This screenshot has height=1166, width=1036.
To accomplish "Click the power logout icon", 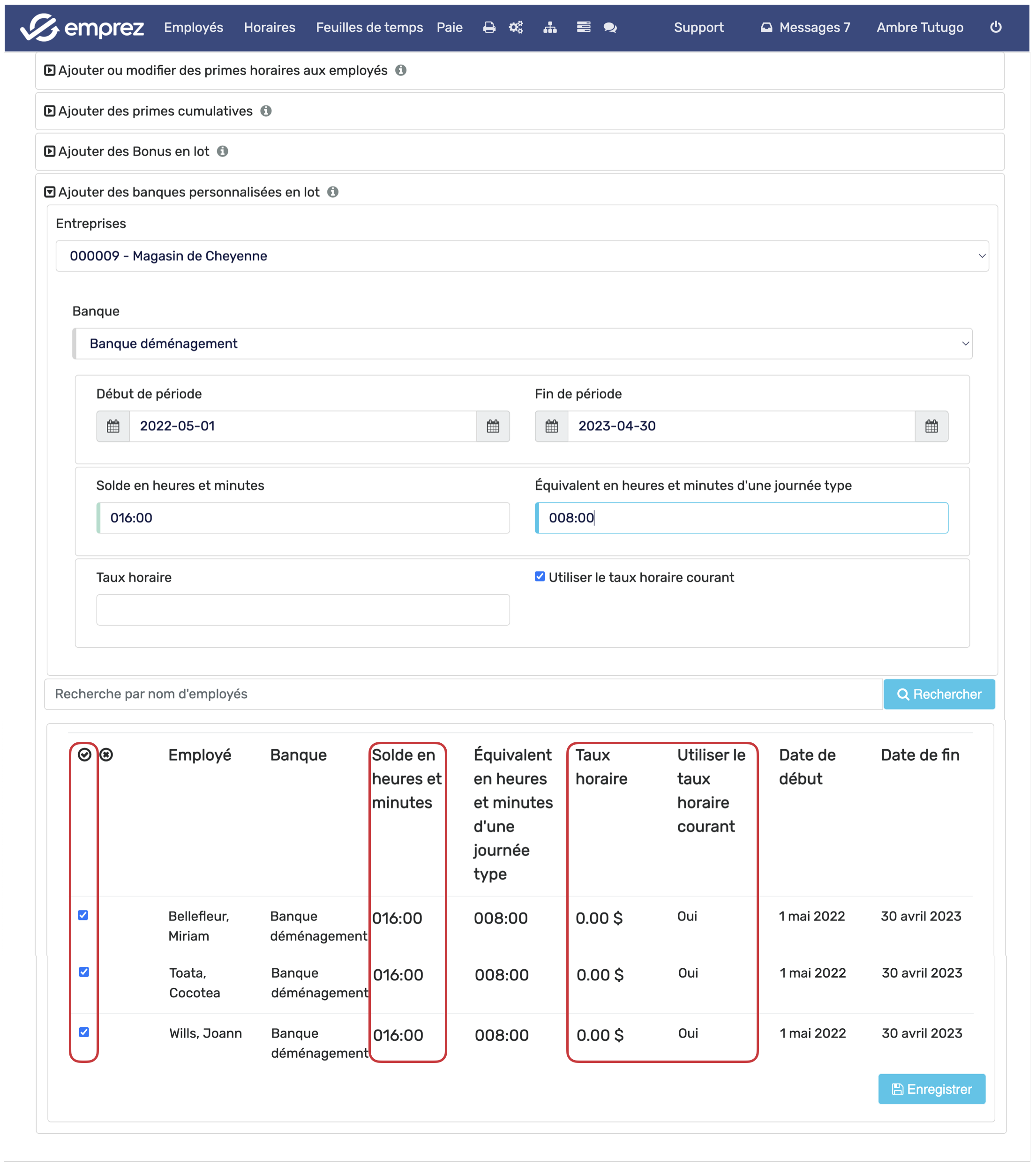I will tap(996, 27).
